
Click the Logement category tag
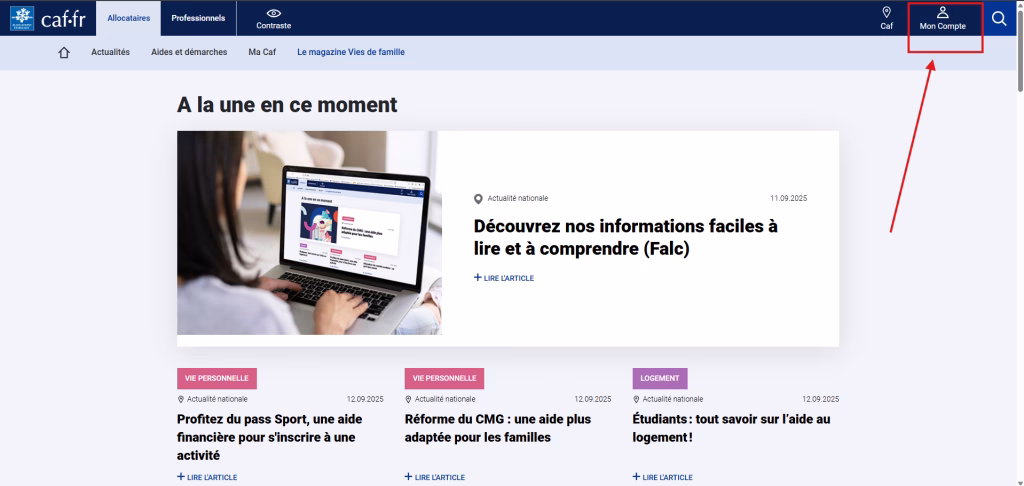pyautogui.click(x=659, y=378)
